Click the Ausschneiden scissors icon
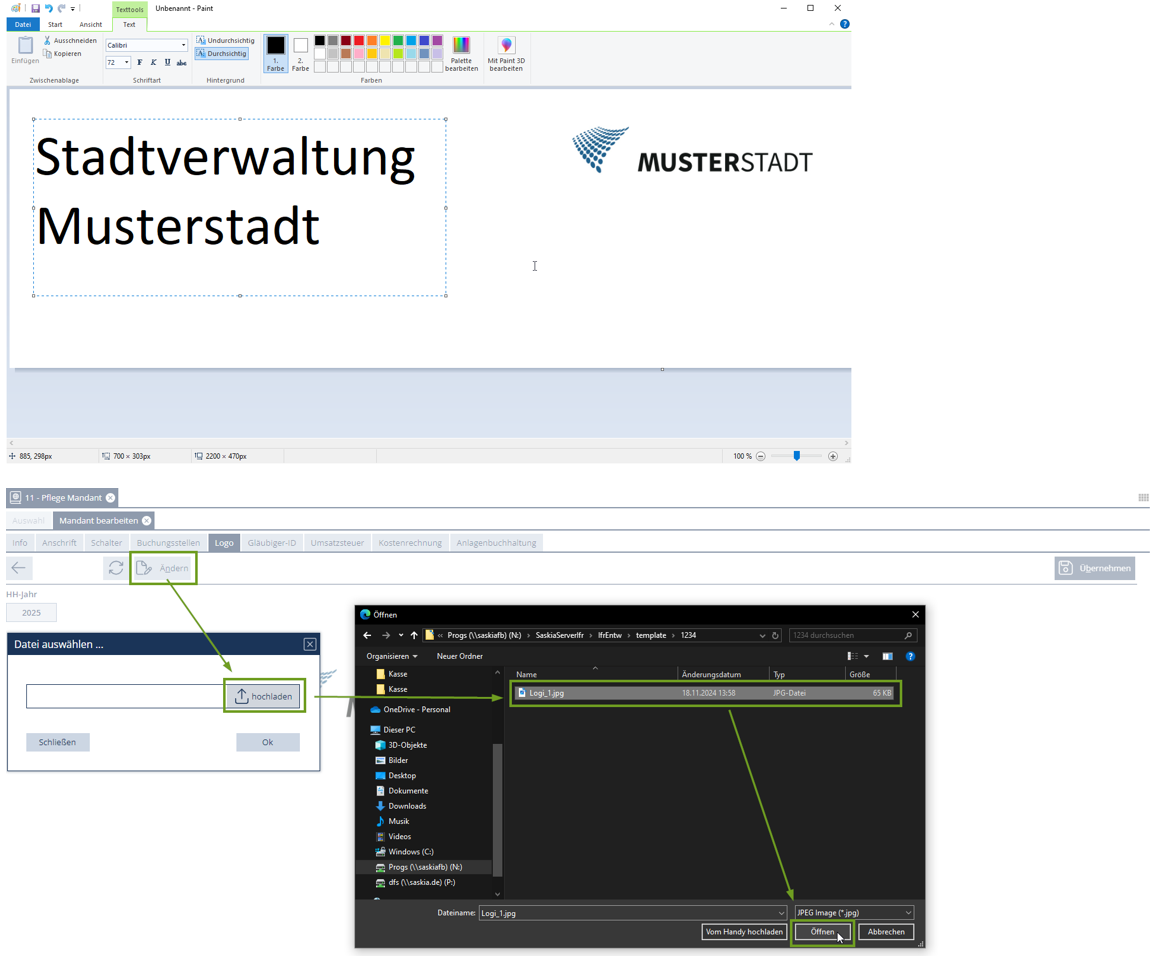1166x971 pixels. 47,41
